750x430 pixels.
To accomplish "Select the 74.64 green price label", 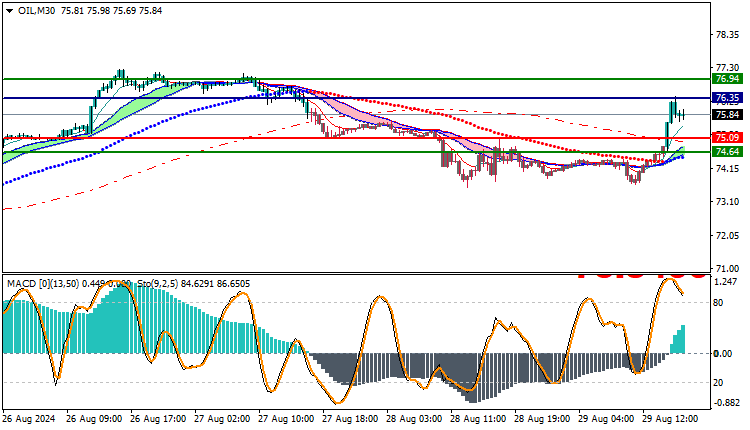I will click(727, 152).
